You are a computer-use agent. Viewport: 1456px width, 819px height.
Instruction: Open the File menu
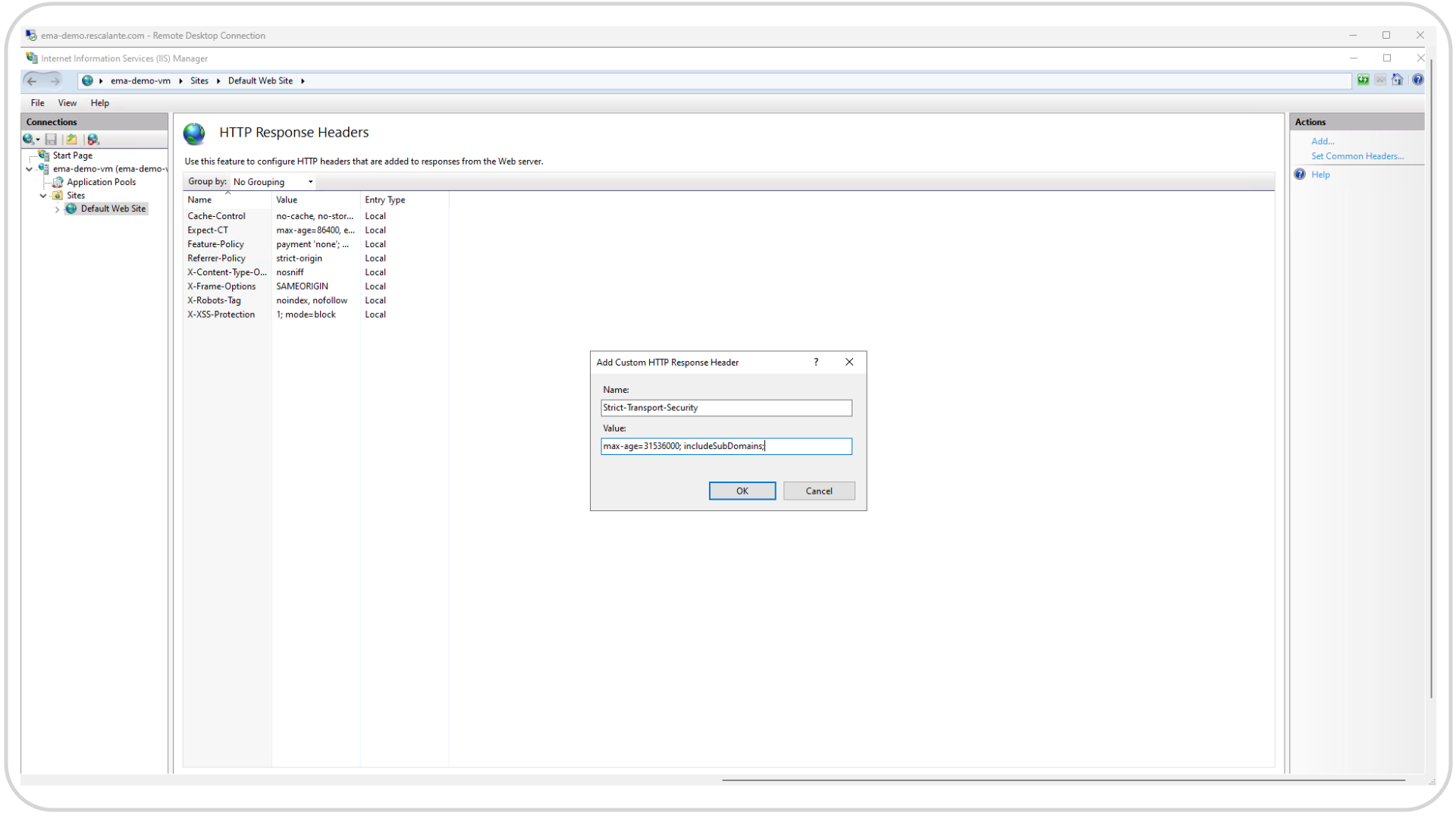point(37,103)
